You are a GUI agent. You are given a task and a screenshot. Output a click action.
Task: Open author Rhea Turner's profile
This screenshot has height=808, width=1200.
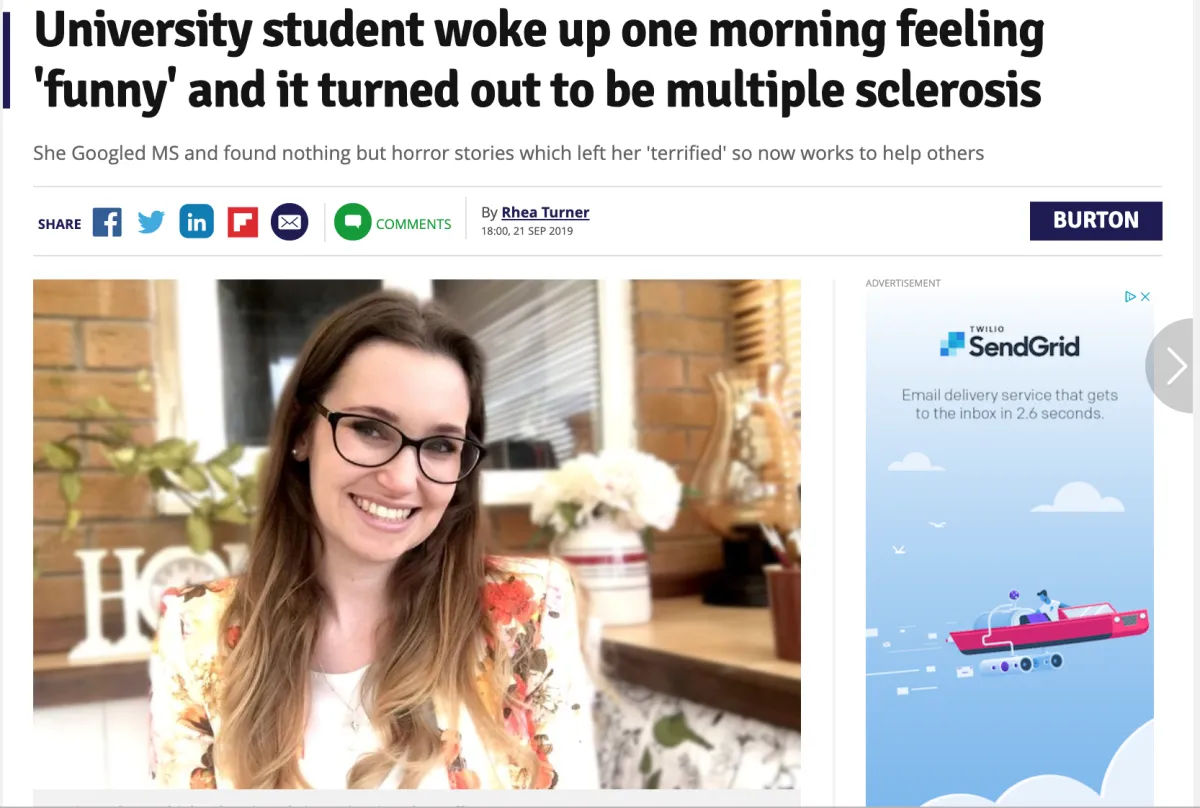click(545, 212)
